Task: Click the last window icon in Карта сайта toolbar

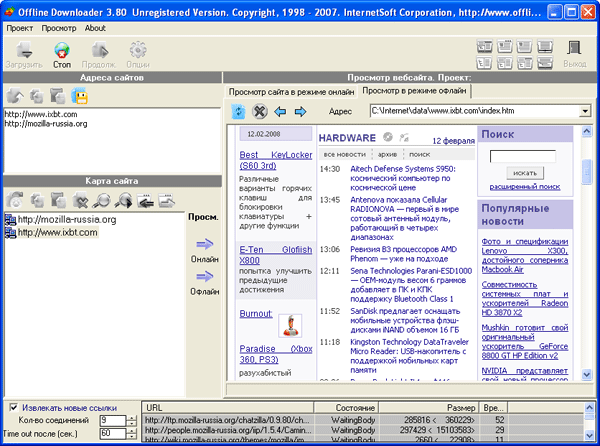Action: [166, 200]
